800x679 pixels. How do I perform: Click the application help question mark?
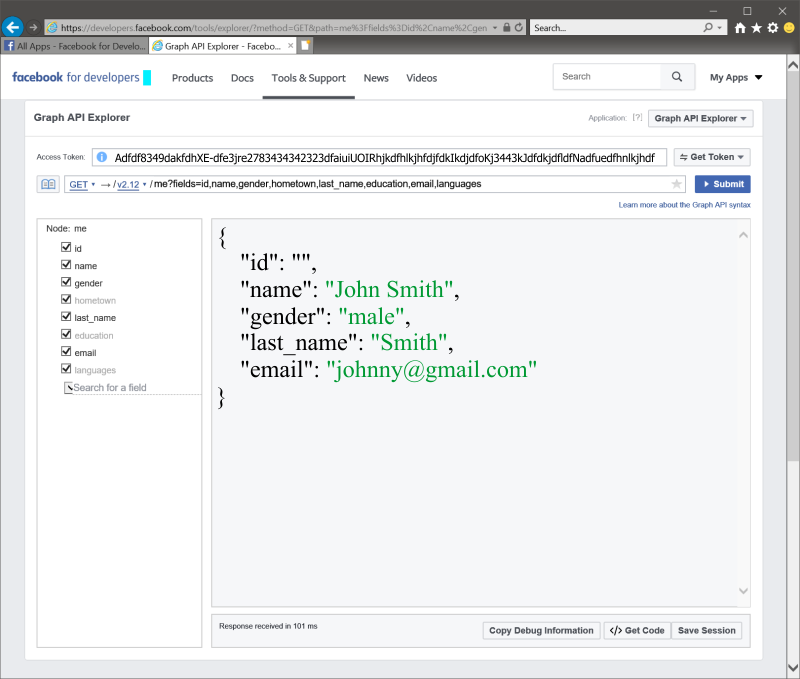[x=637, y=118]
